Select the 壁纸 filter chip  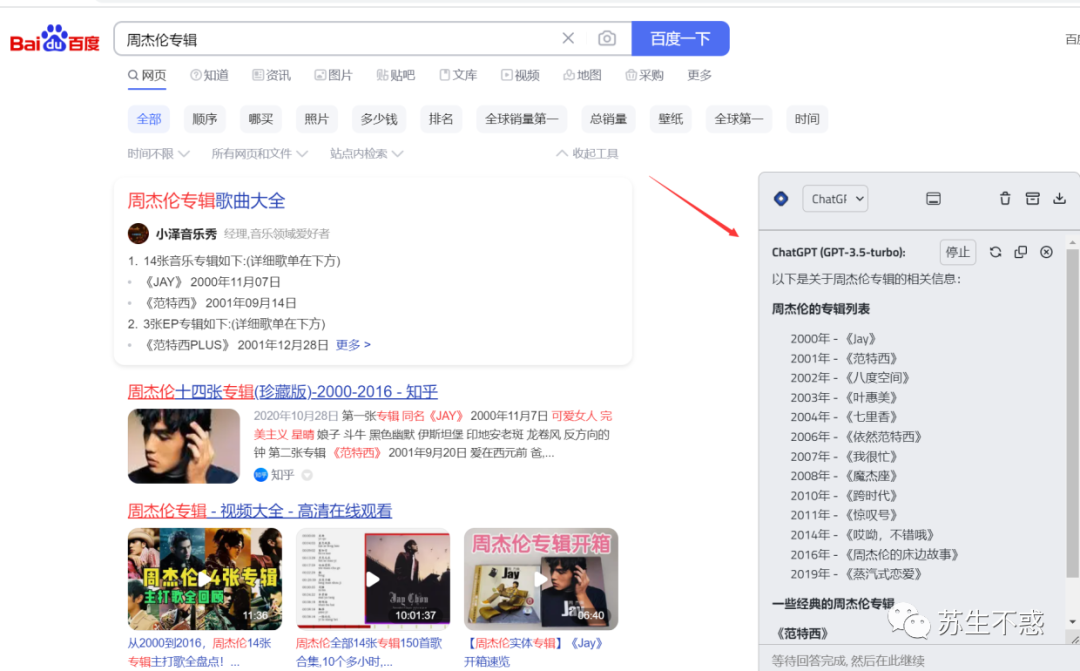670,119
